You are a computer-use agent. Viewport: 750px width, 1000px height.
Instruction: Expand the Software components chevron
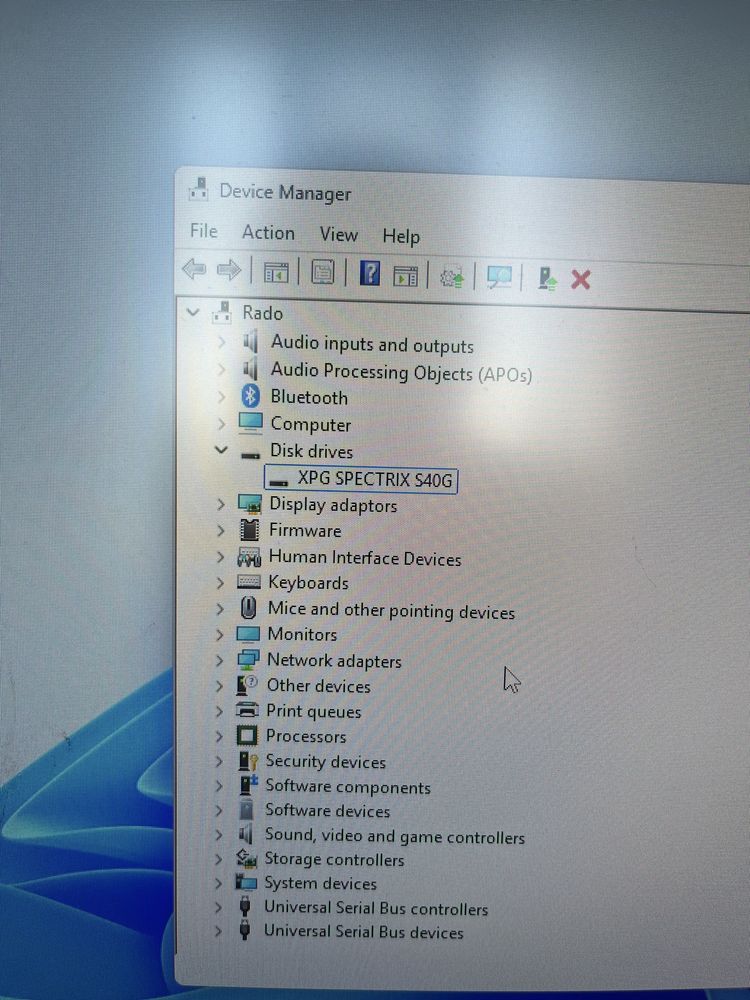219,786
